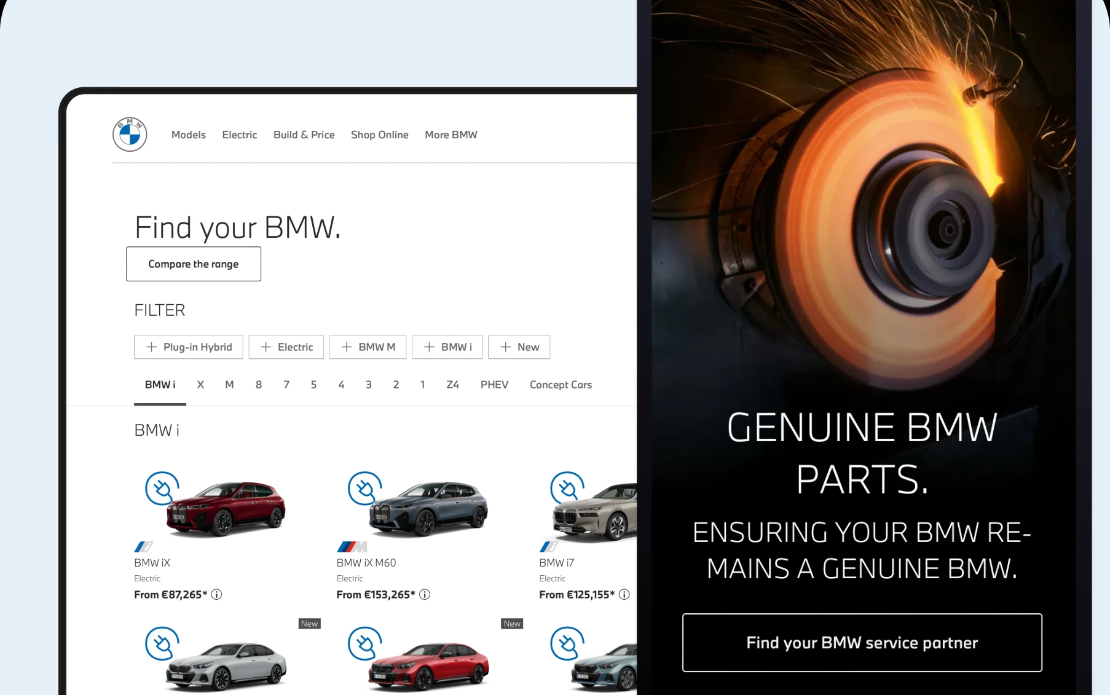Click the New badge above the red sedan

512,624
